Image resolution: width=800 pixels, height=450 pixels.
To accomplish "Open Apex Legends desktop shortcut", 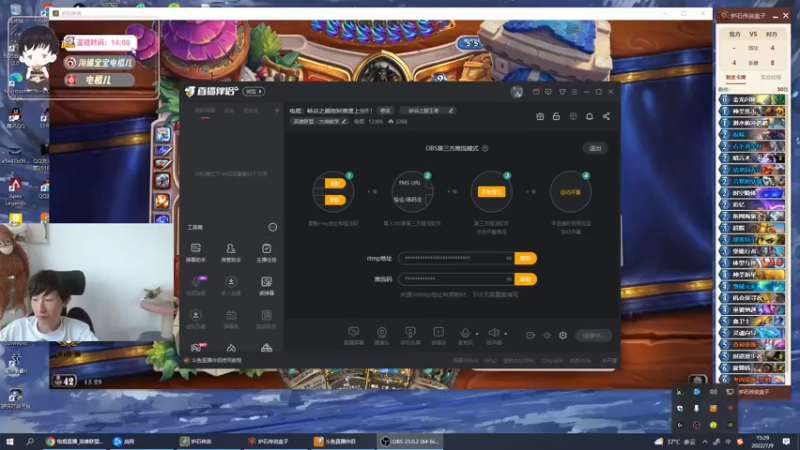I will 15,192.
